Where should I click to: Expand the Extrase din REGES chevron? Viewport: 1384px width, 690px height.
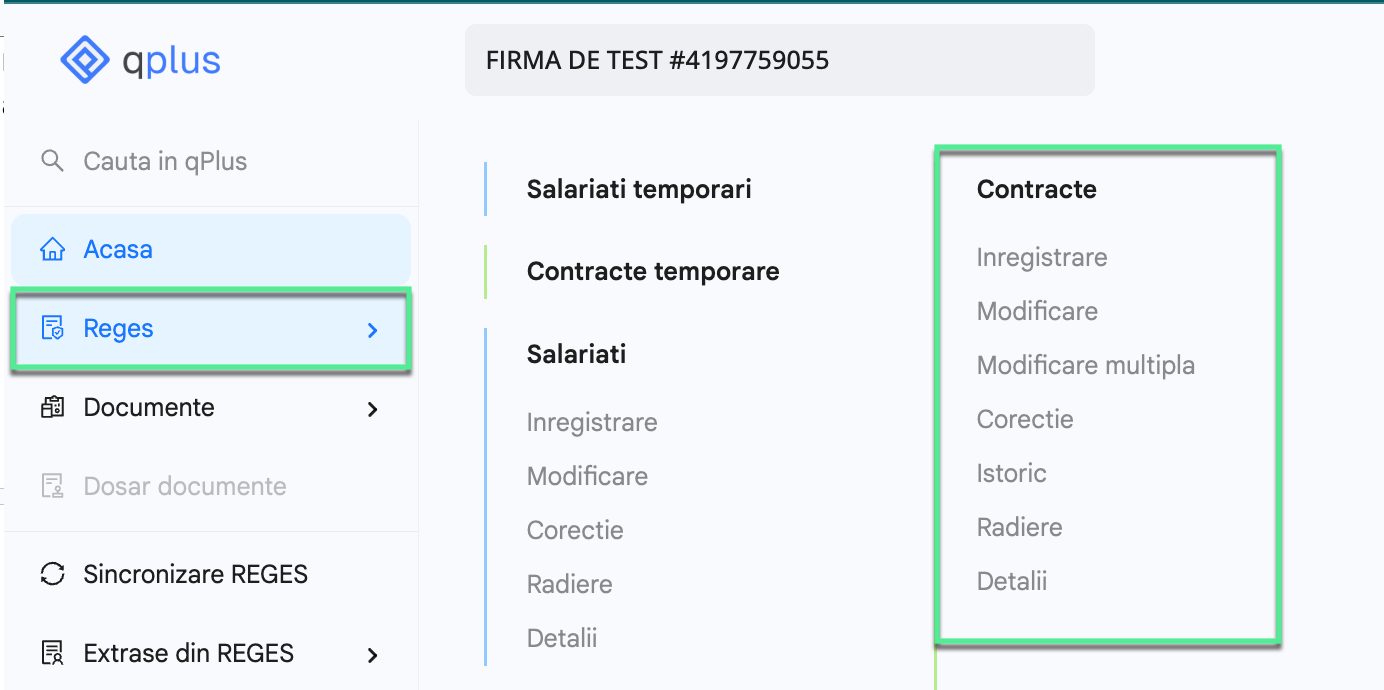372,656
